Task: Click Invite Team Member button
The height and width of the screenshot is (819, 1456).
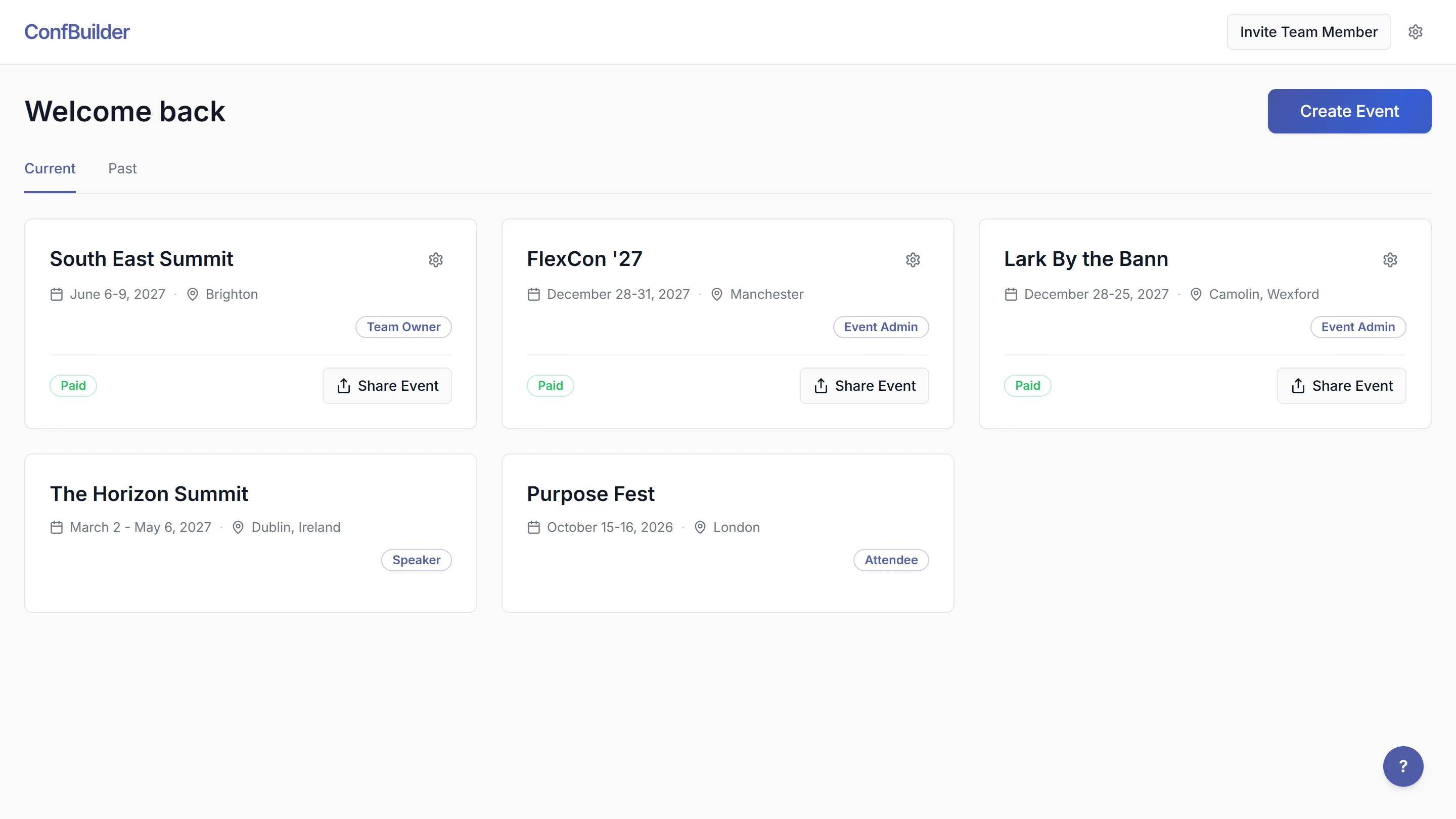Action: click(x=1308, y=32)
